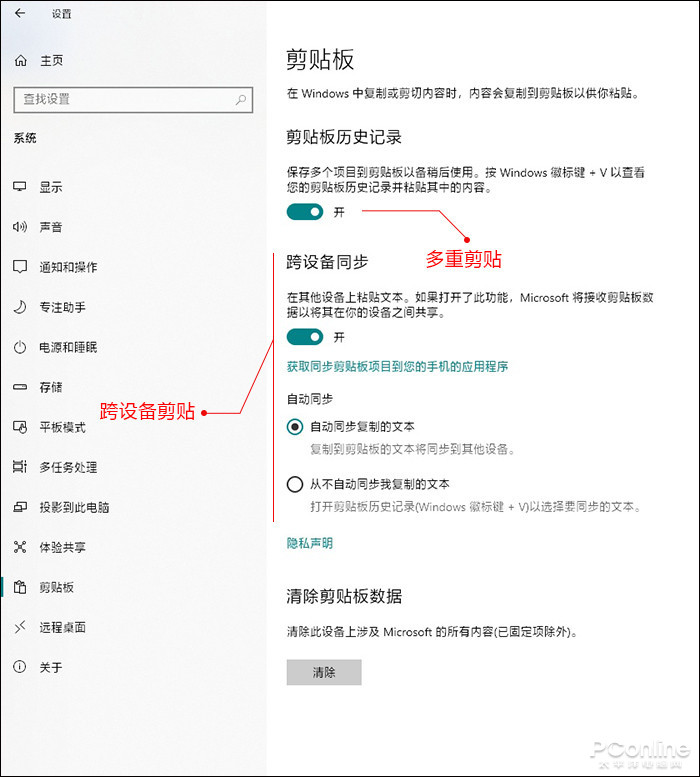Disable the cross-device sync (跨设备同步) switch

[x=305, y=337]
